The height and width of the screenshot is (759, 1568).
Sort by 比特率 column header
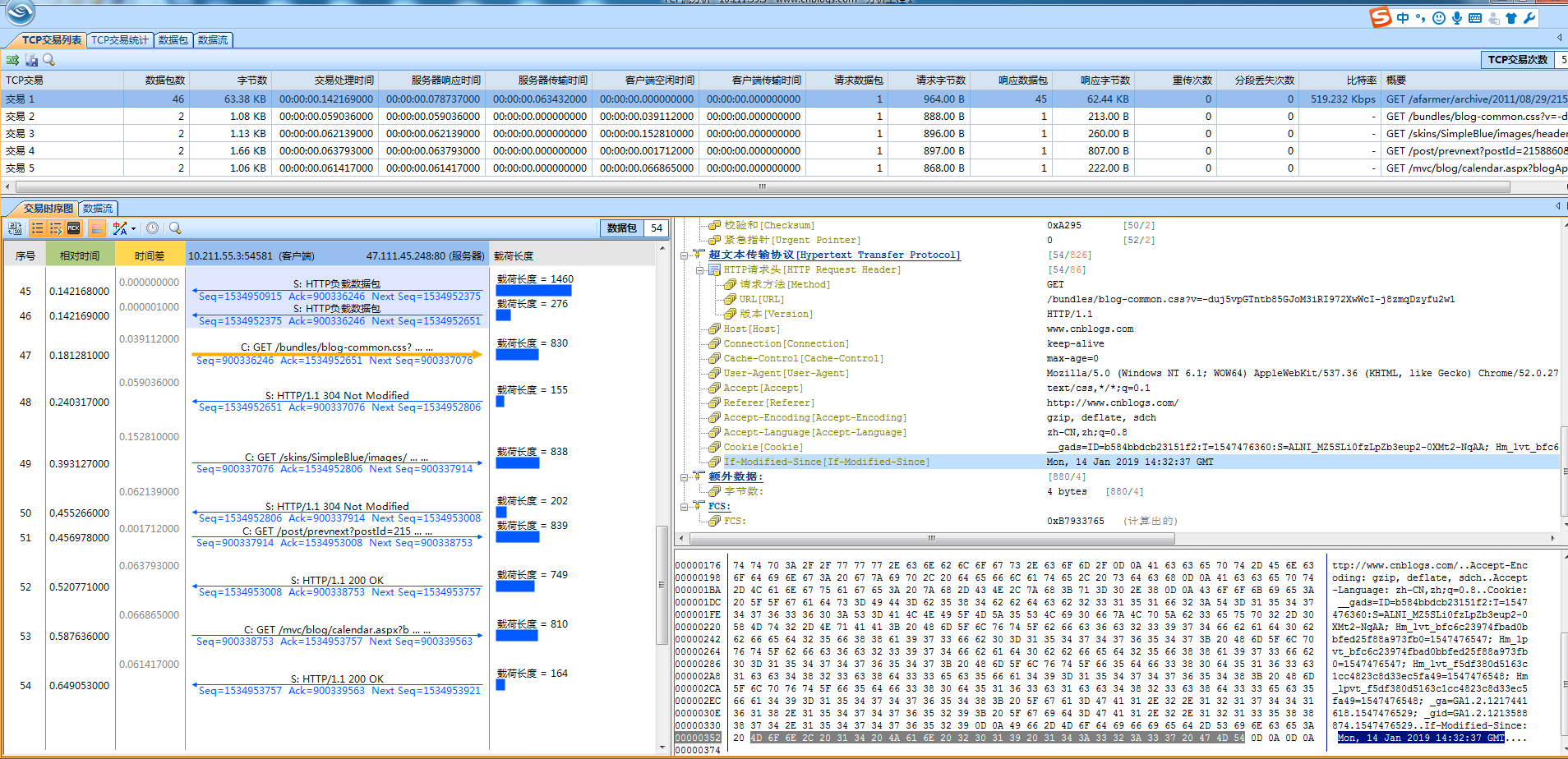(1340, 80)
